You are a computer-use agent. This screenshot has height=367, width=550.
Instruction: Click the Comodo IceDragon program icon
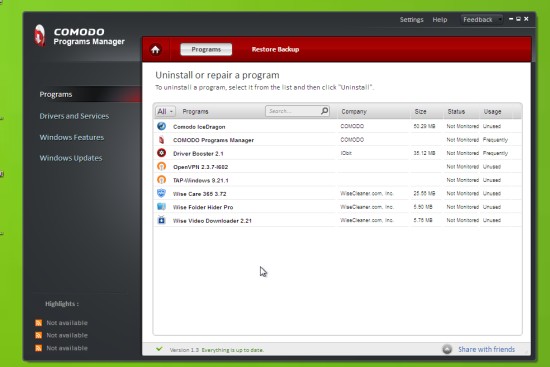coord(161,126)
